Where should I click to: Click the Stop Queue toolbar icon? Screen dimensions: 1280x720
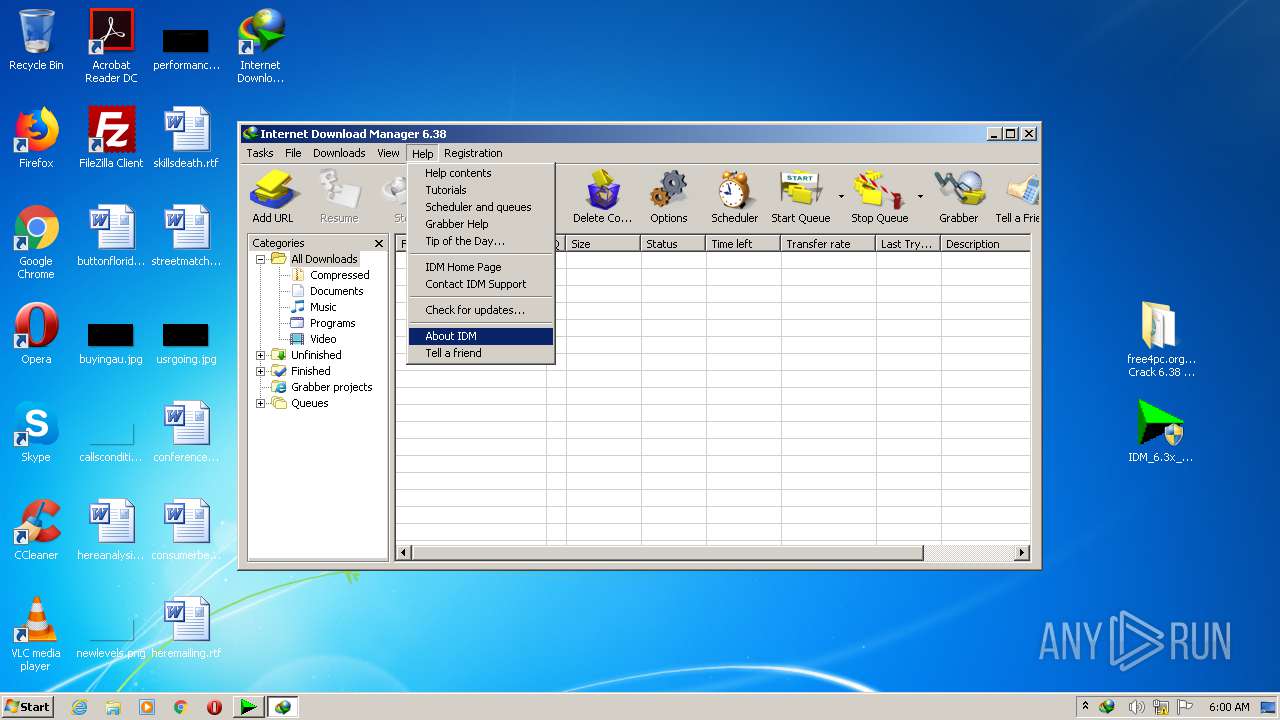tap(879, 197)
